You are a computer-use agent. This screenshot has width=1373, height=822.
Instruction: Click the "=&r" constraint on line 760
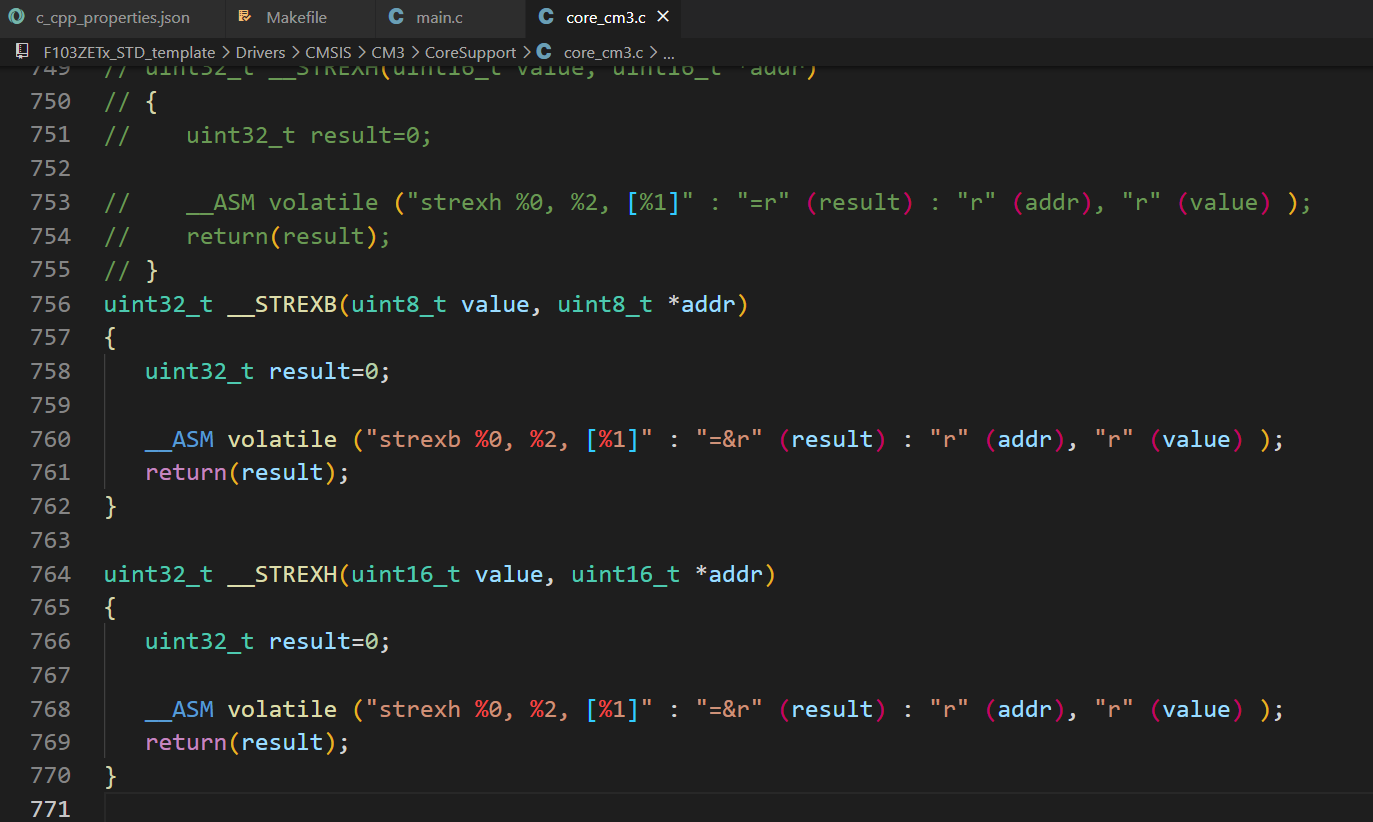(729, 439)
